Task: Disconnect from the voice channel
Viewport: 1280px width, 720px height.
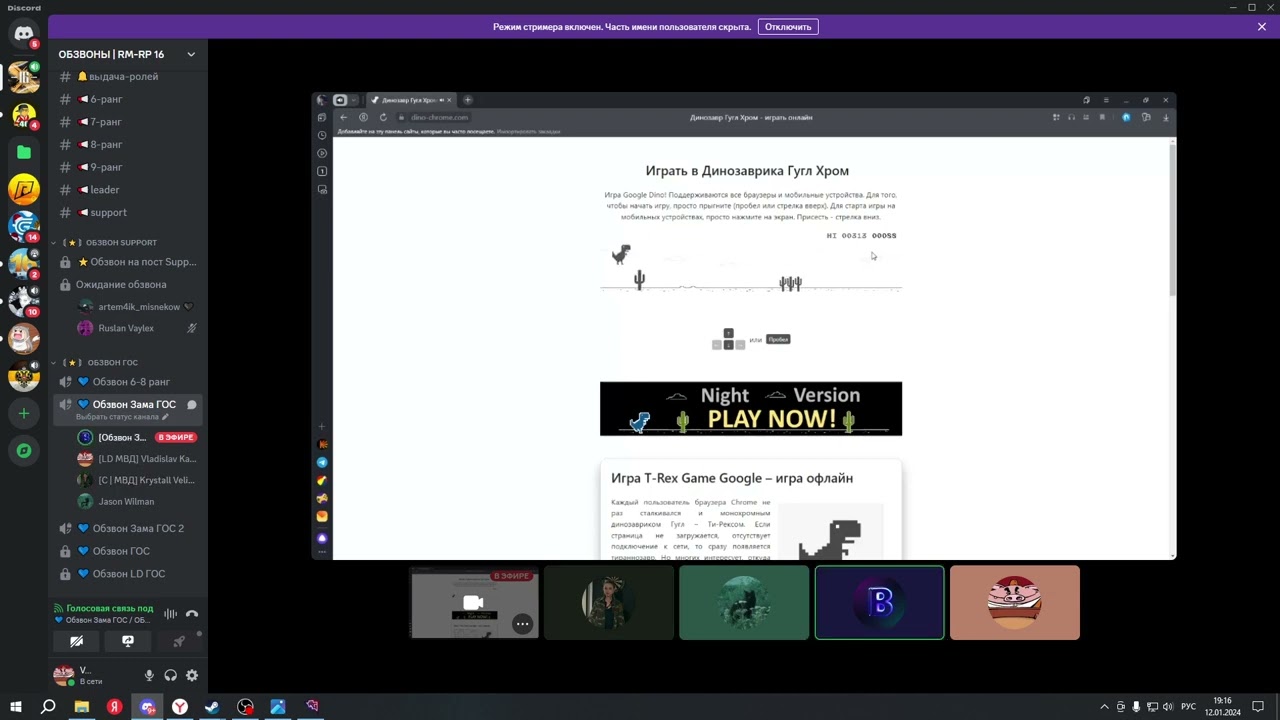Action: tap(192, 614)
